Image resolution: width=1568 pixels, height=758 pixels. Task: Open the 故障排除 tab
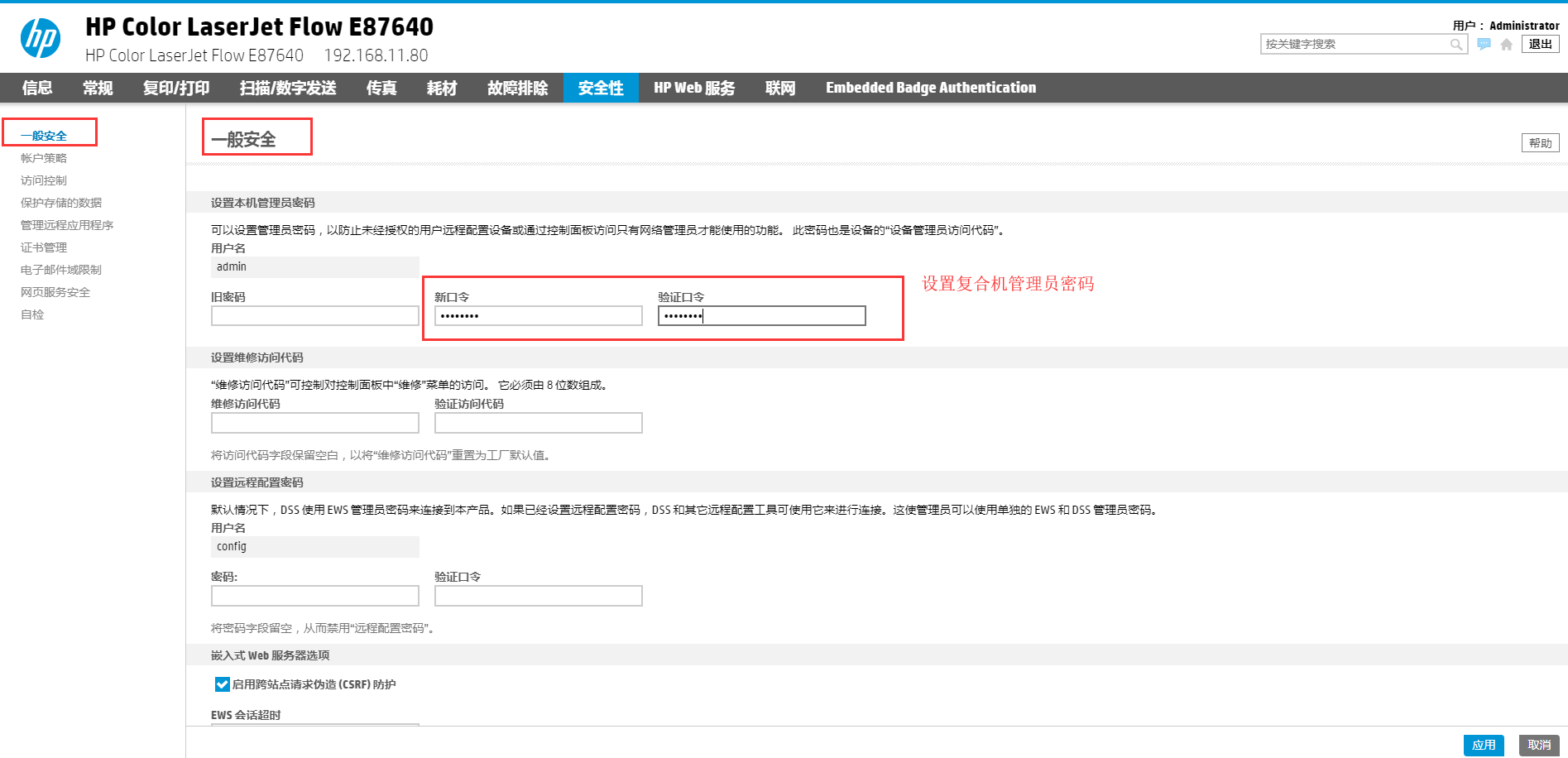click(x=518, y=88)
